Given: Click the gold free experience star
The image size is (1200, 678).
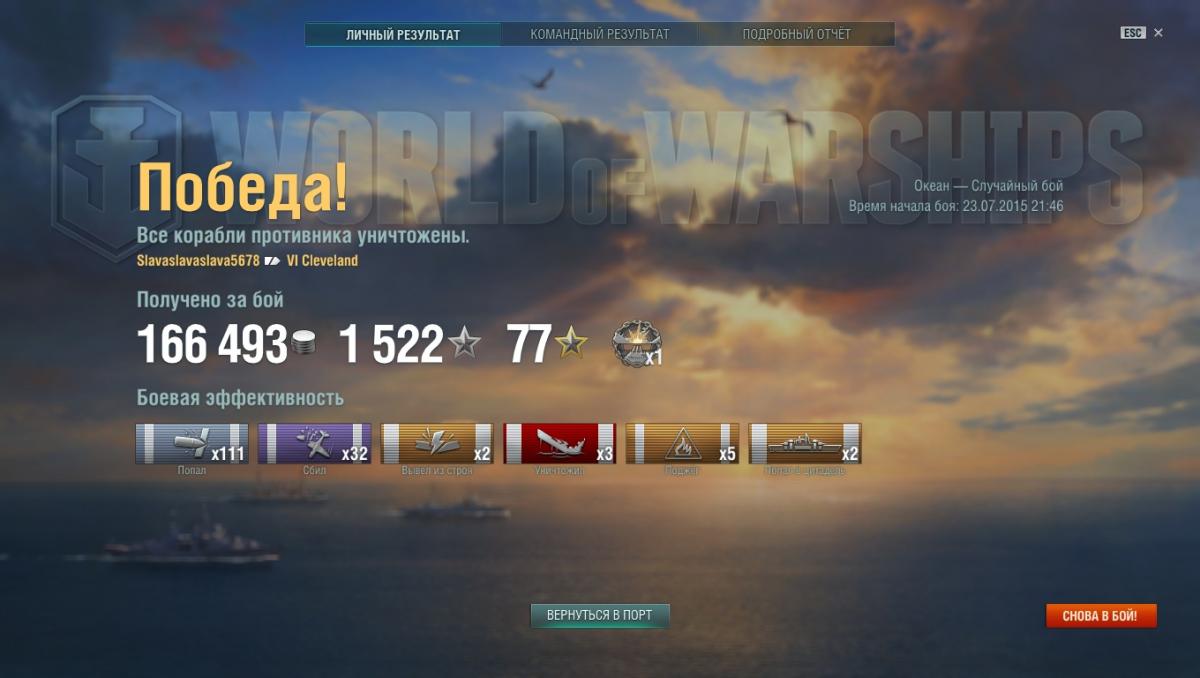Looking at the screenshot, I should (x=571, y=344).
